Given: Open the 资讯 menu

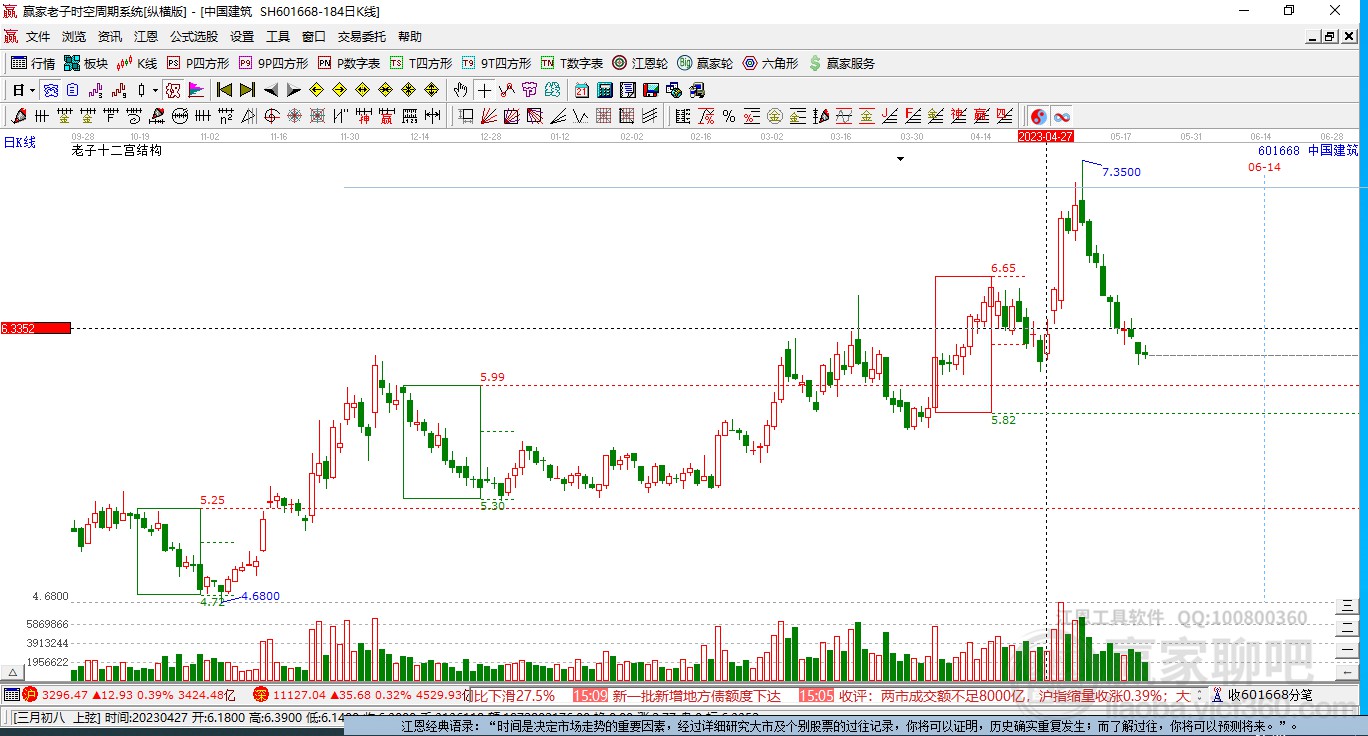Looking at the screenshot, I should (x=110, y=37).
